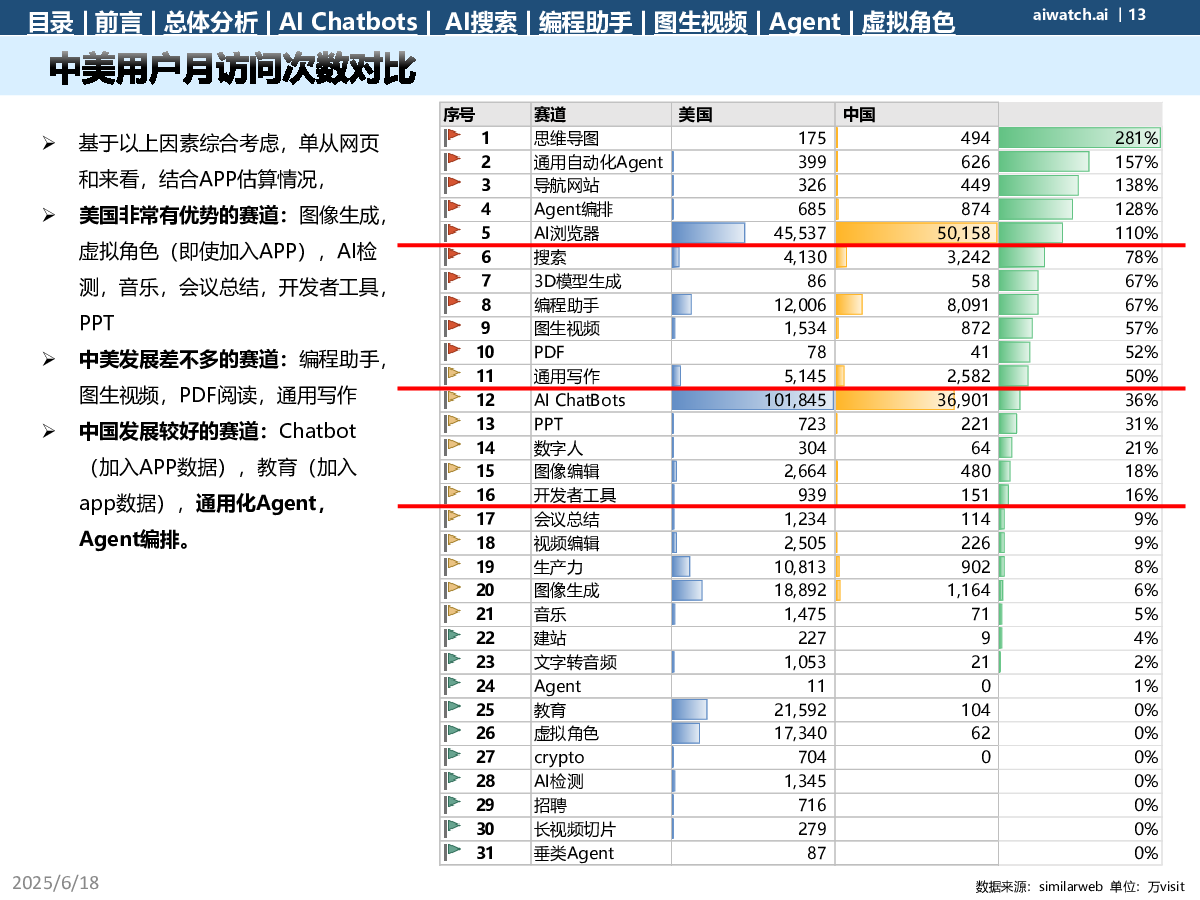Click the aiwatch.ai link at top right
This screenshot has height=900, width=1200.
tap(1072, 14)
